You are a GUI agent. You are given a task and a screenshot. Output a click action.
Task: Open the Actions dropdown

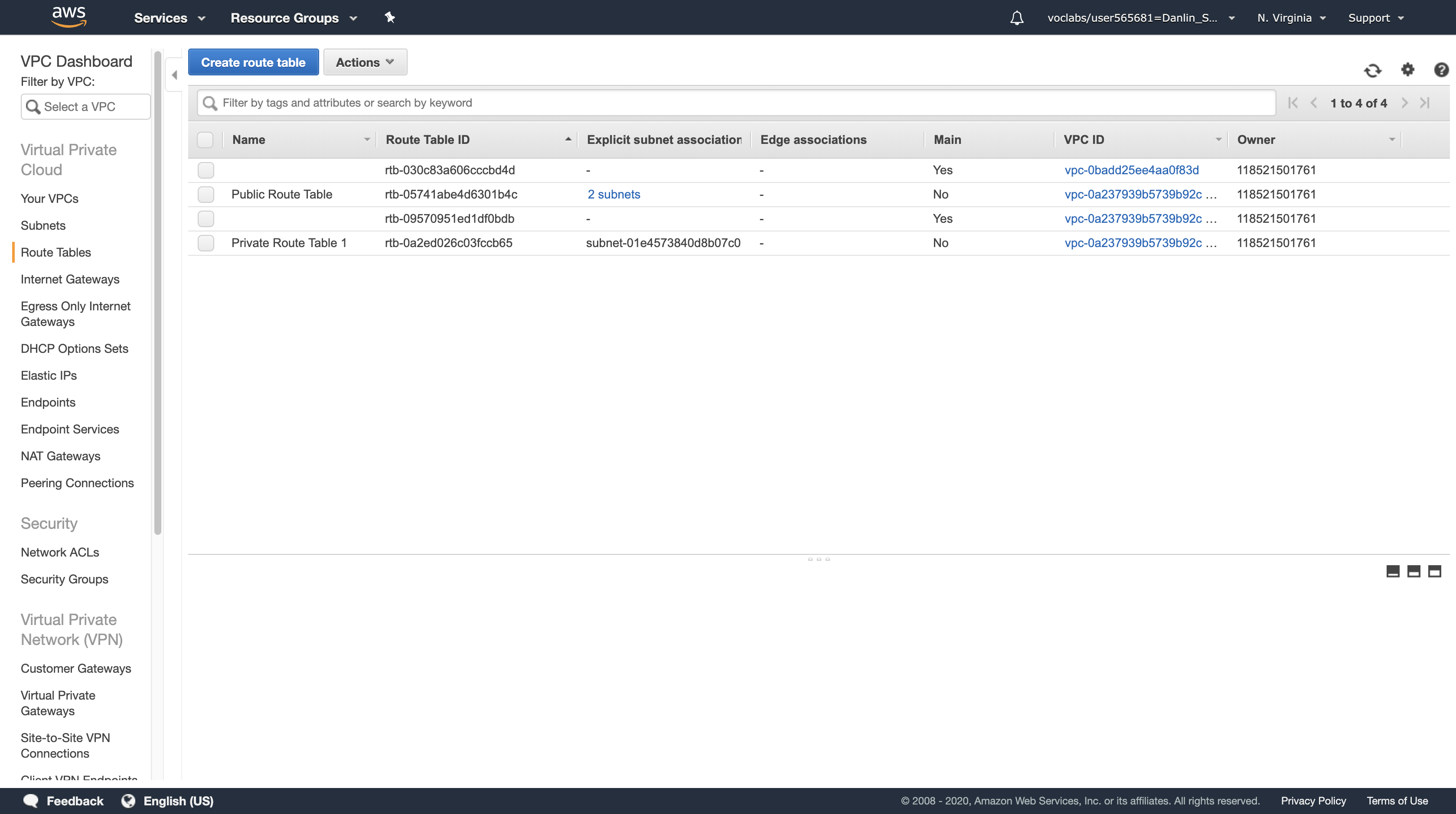(x=365, y=62)
